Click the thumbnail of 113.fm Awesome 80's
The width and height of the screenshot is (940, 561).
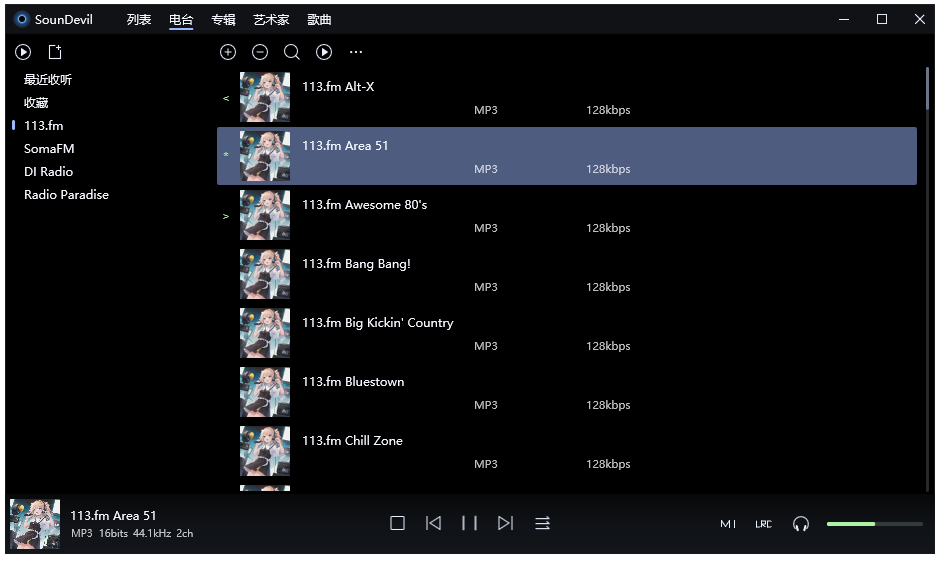(265, 215)
